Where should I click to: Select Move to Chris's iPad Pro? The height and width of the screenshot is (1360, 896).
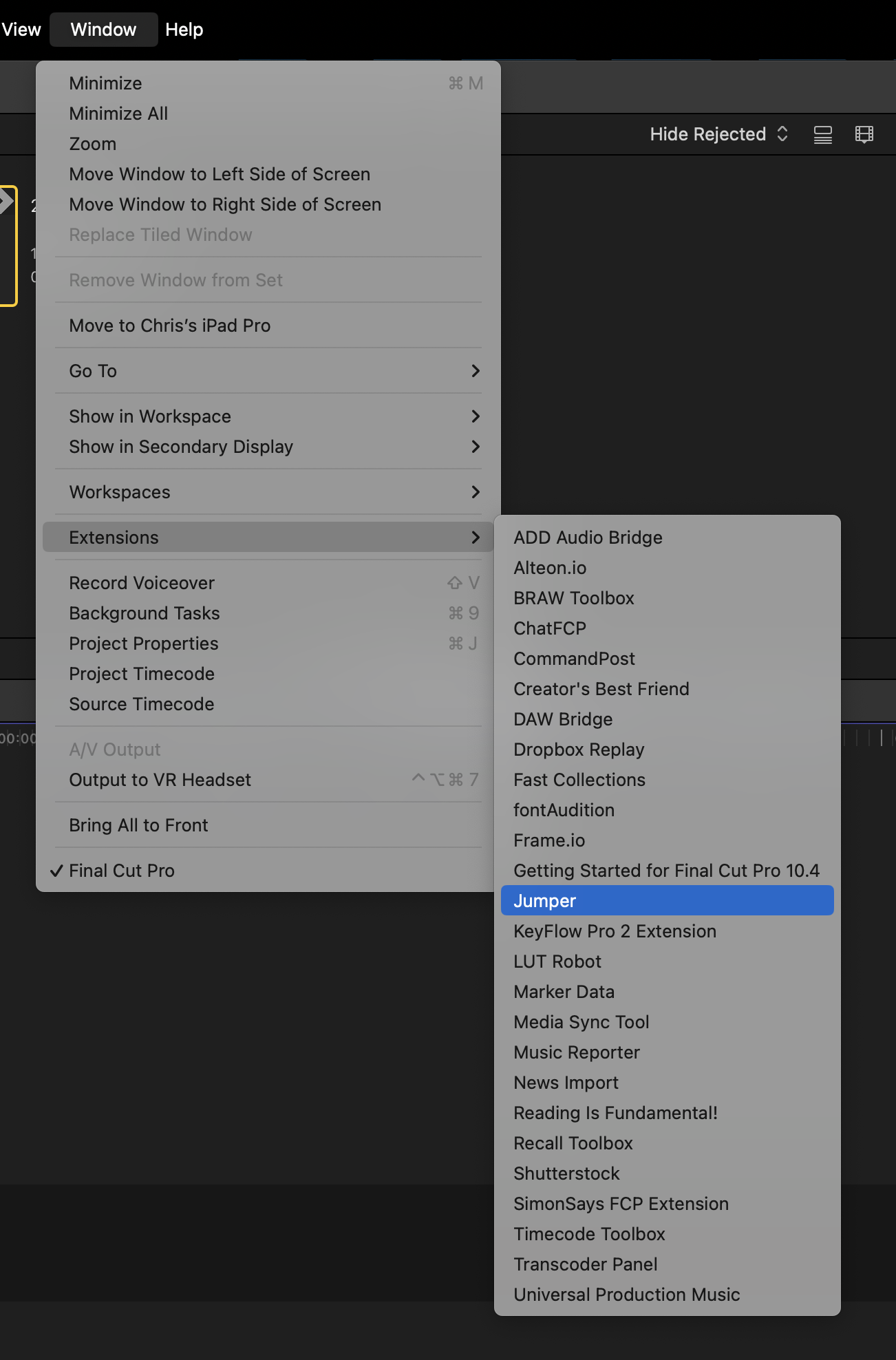(170, 326)
